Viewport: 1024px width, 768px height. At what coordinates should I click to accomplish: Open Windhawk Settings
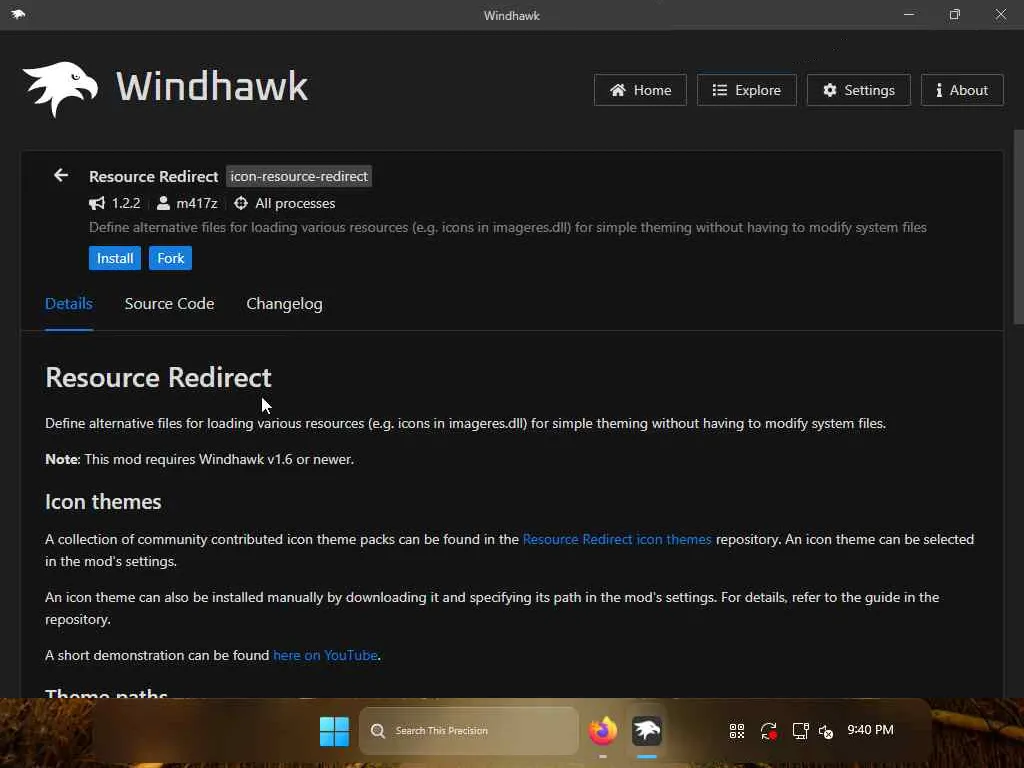point(858,90)
